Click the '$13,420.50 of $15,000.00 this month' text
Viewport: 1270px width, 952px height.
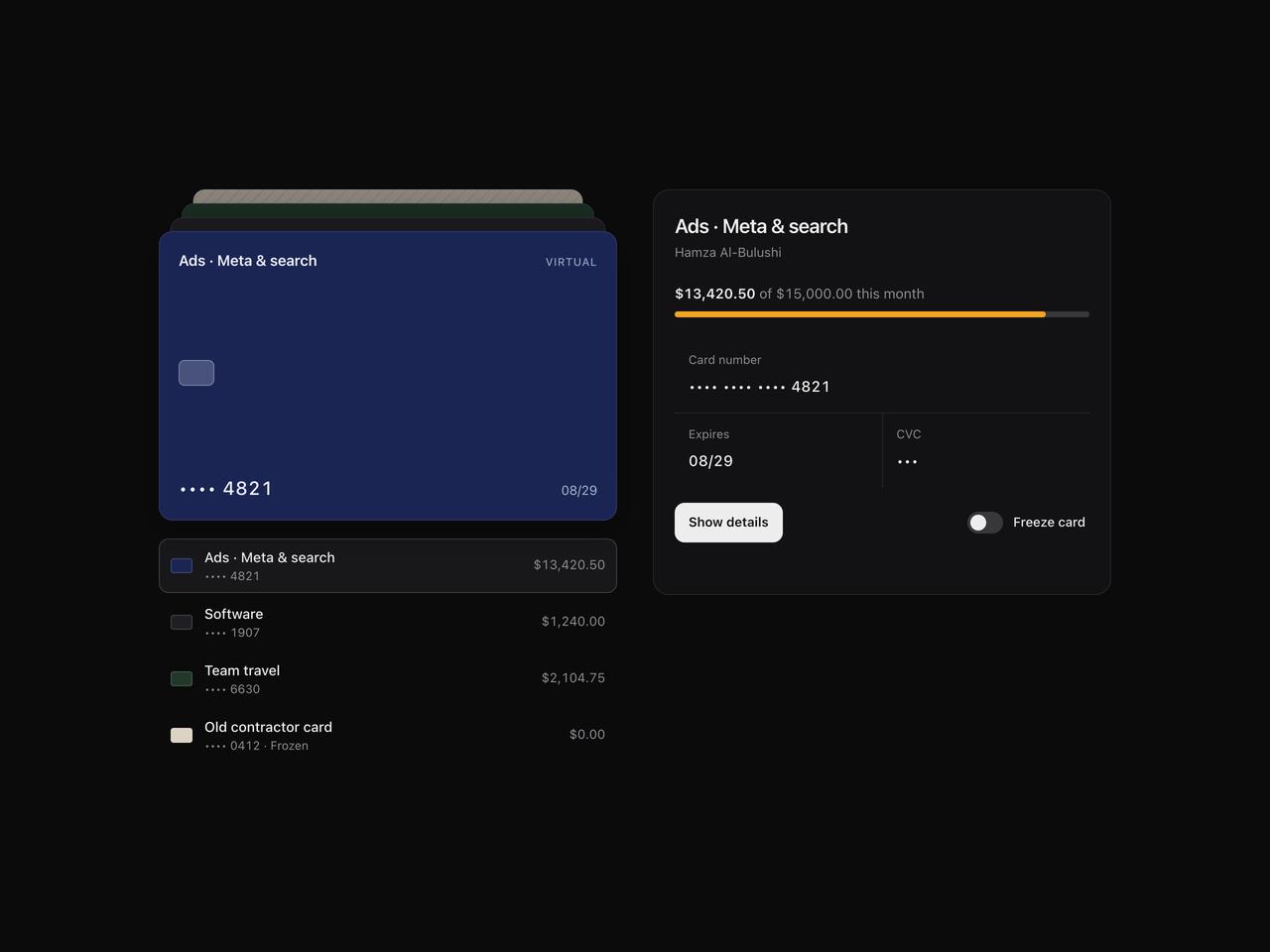click(x=800, y=294)
